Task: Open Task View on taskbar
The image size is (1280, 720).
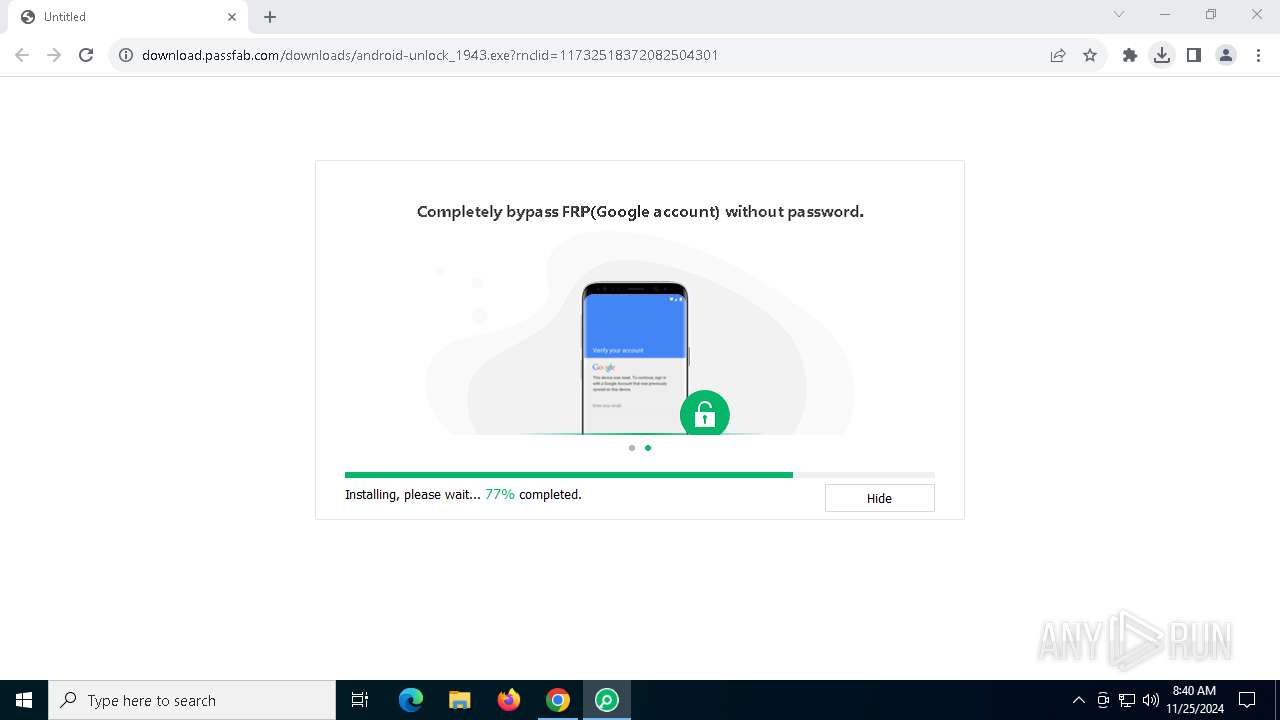Action: 360,700
